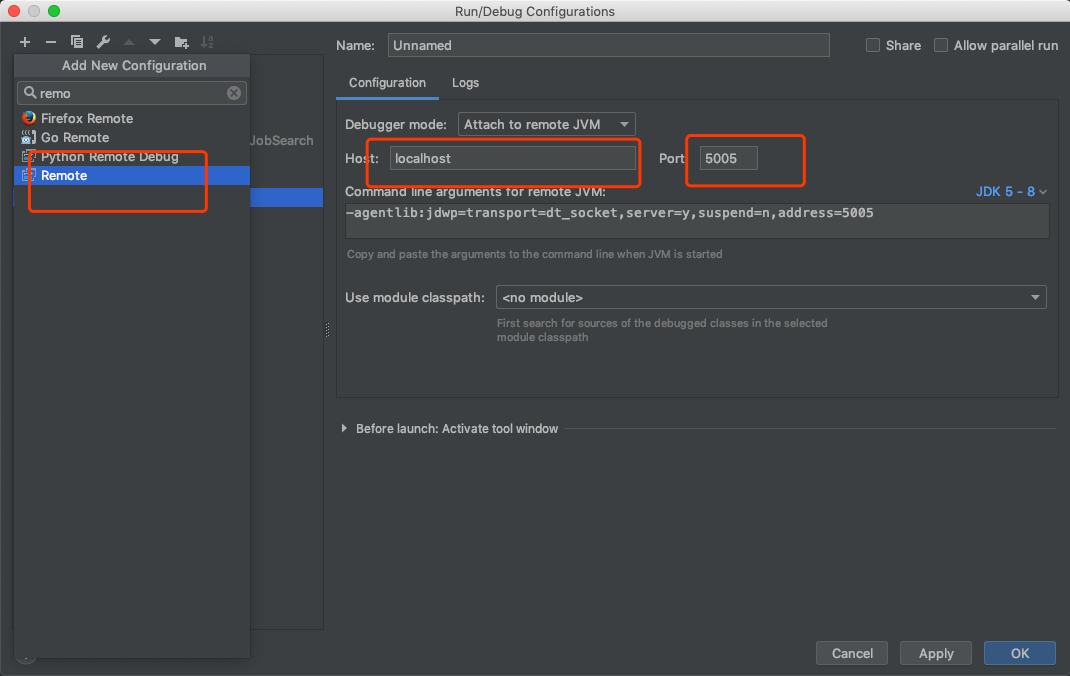Click the Host input field
1070x676 pixels.
512,158
